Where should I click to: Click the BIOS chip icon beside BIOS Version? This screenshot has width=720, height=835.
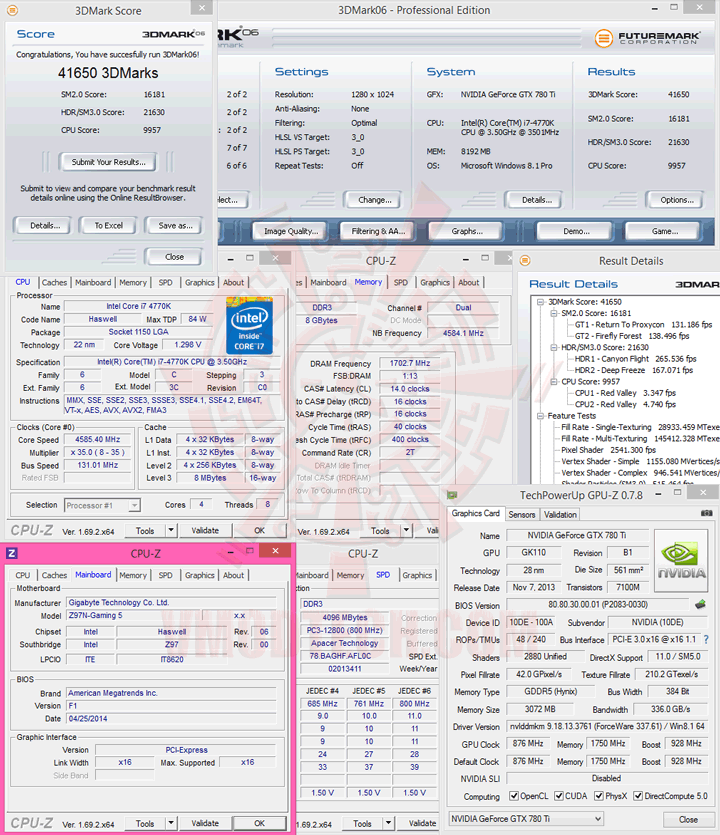(700, 604)
